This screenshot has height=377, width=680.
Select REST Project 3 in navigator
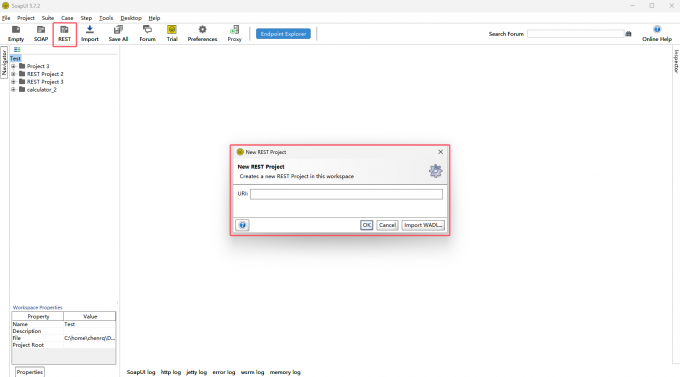(45, 82)
